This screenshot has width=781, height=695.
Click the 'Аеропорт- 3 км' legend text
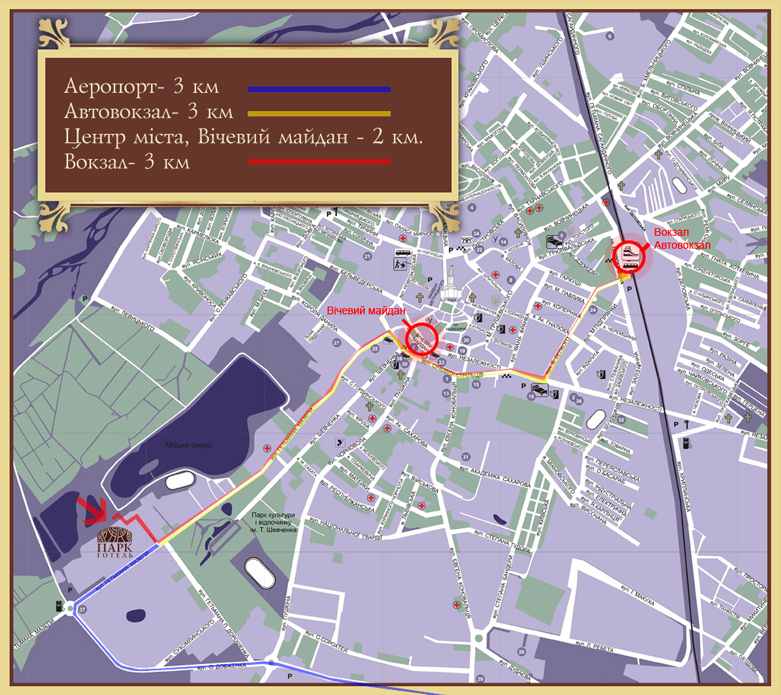[x=141, y=87]
